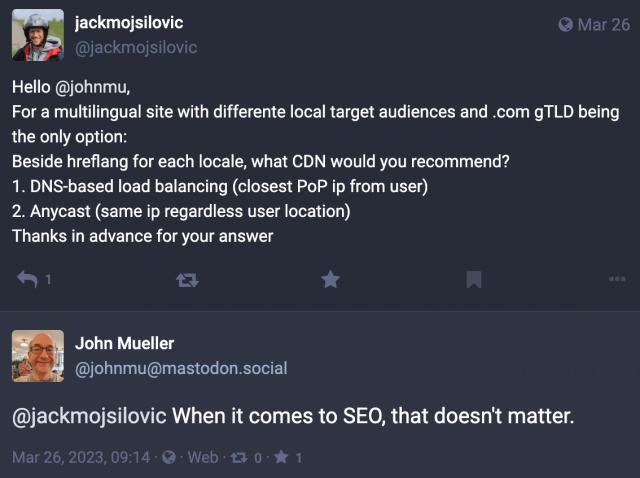The image size is (640, 478).
Task: Click the @johnmu@mastodon.social handle
Action: click(x=181, y=368)
